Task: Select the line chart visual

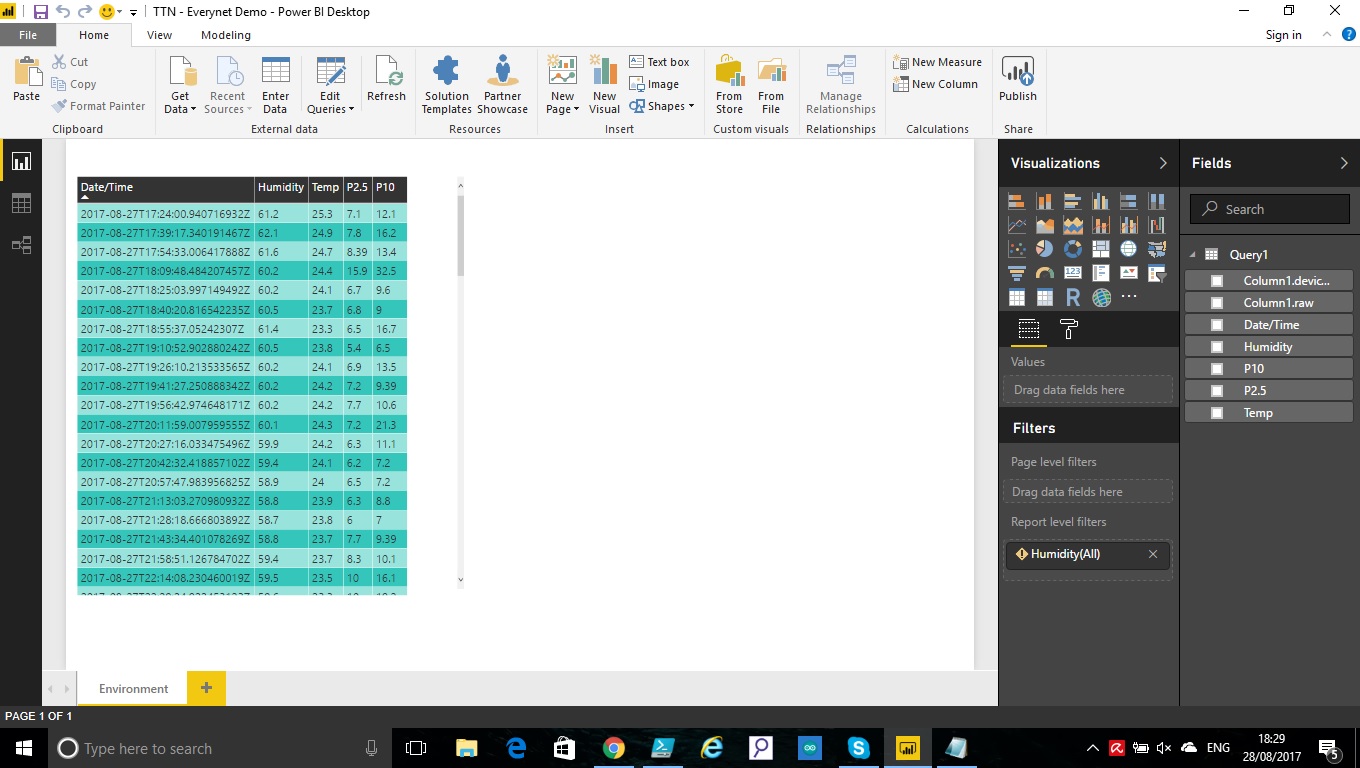Action: tap(1017, 225)
